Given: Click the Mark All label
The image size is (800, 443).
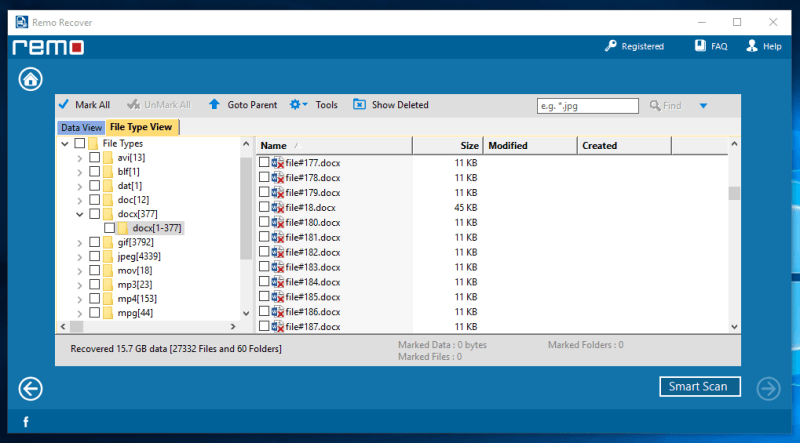Looking at the screenshot, I should [x=92, y=105].
